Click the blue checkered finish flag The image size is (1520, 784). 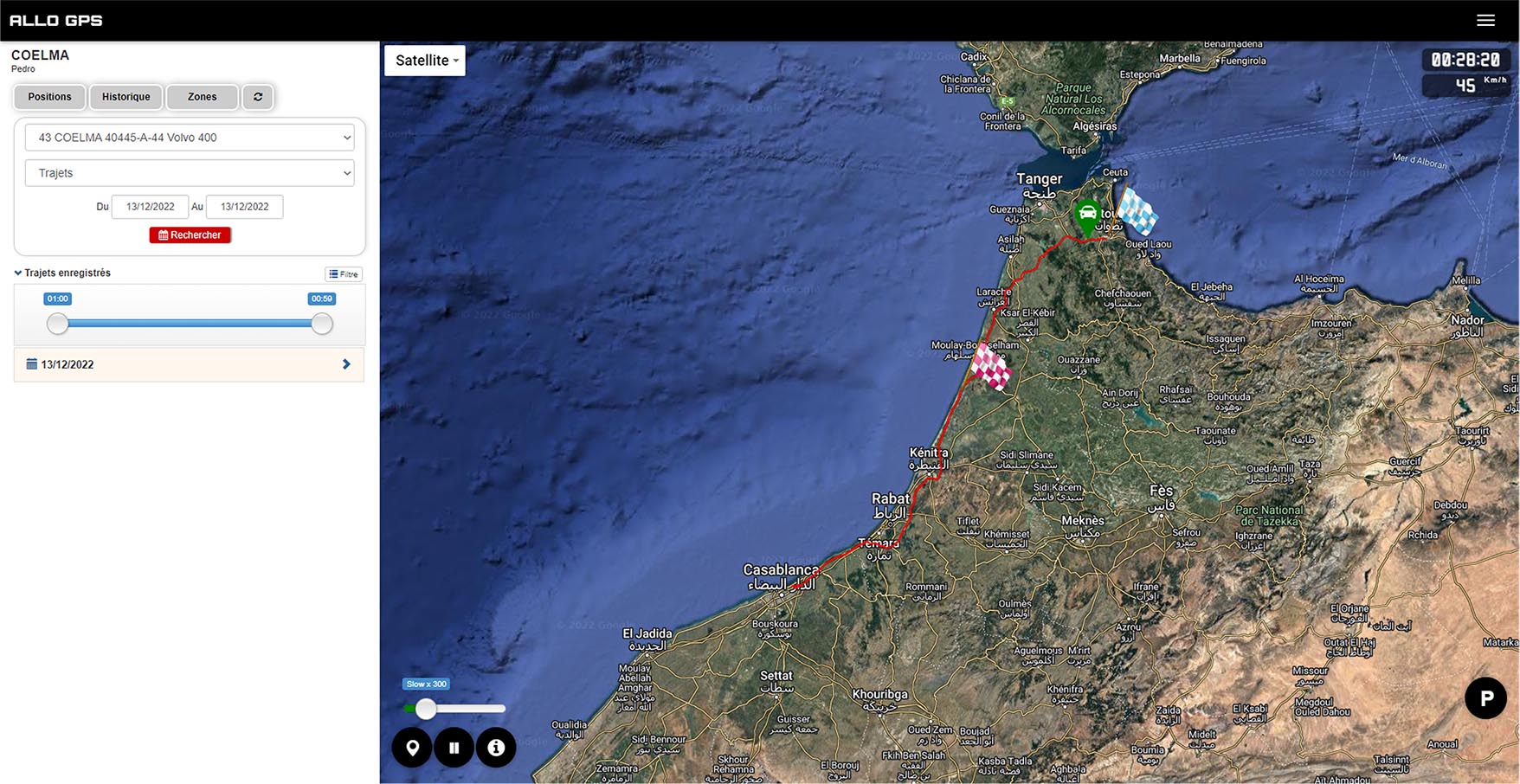coord(1137,212)
